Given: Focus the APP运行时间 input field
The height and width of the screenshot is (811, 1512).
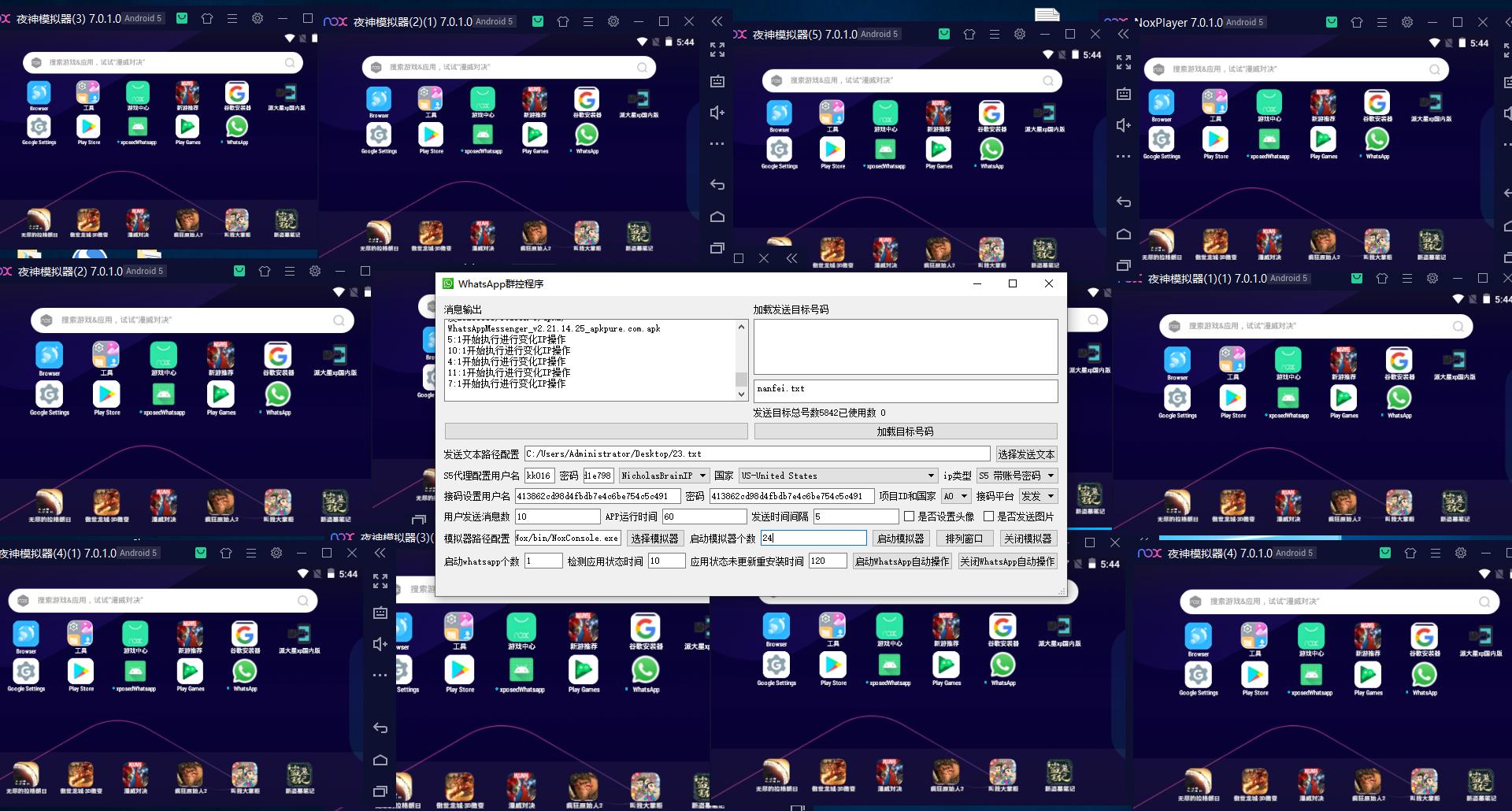Looking at the screenshot, I should tap(704, 517).
